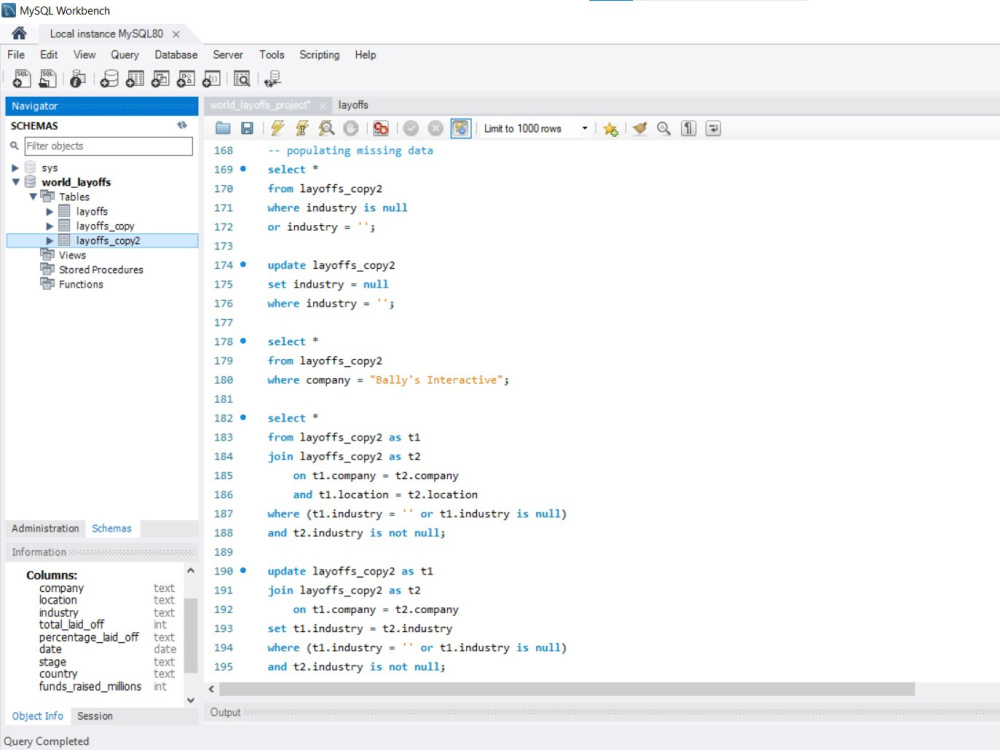Switch to the world_layoffs_project tab
This screenshot has height=750, width=1000.
tap(260, 105)
